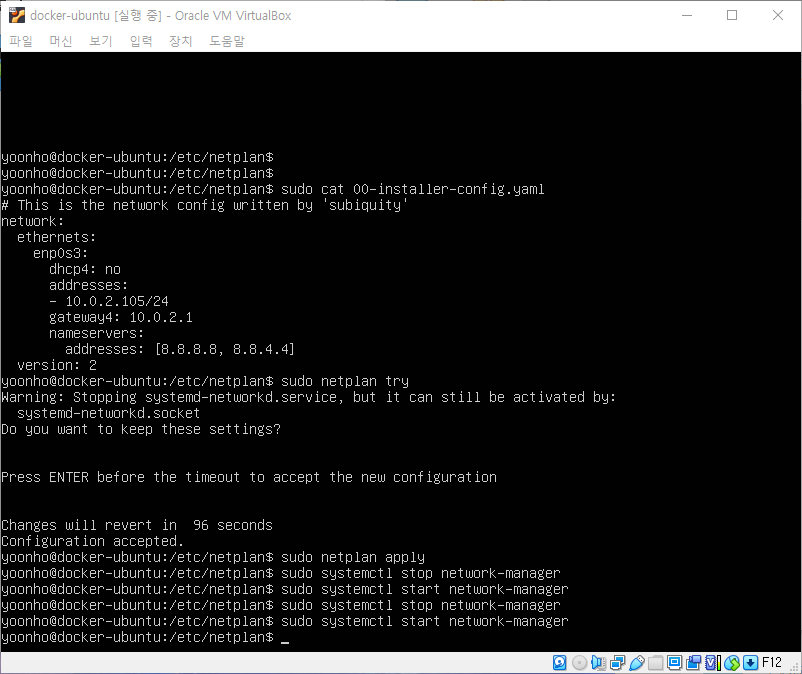The image size is (802, 674).
Task: Click the 'systemd-networkd.socket' line
Action: [108, 413]
